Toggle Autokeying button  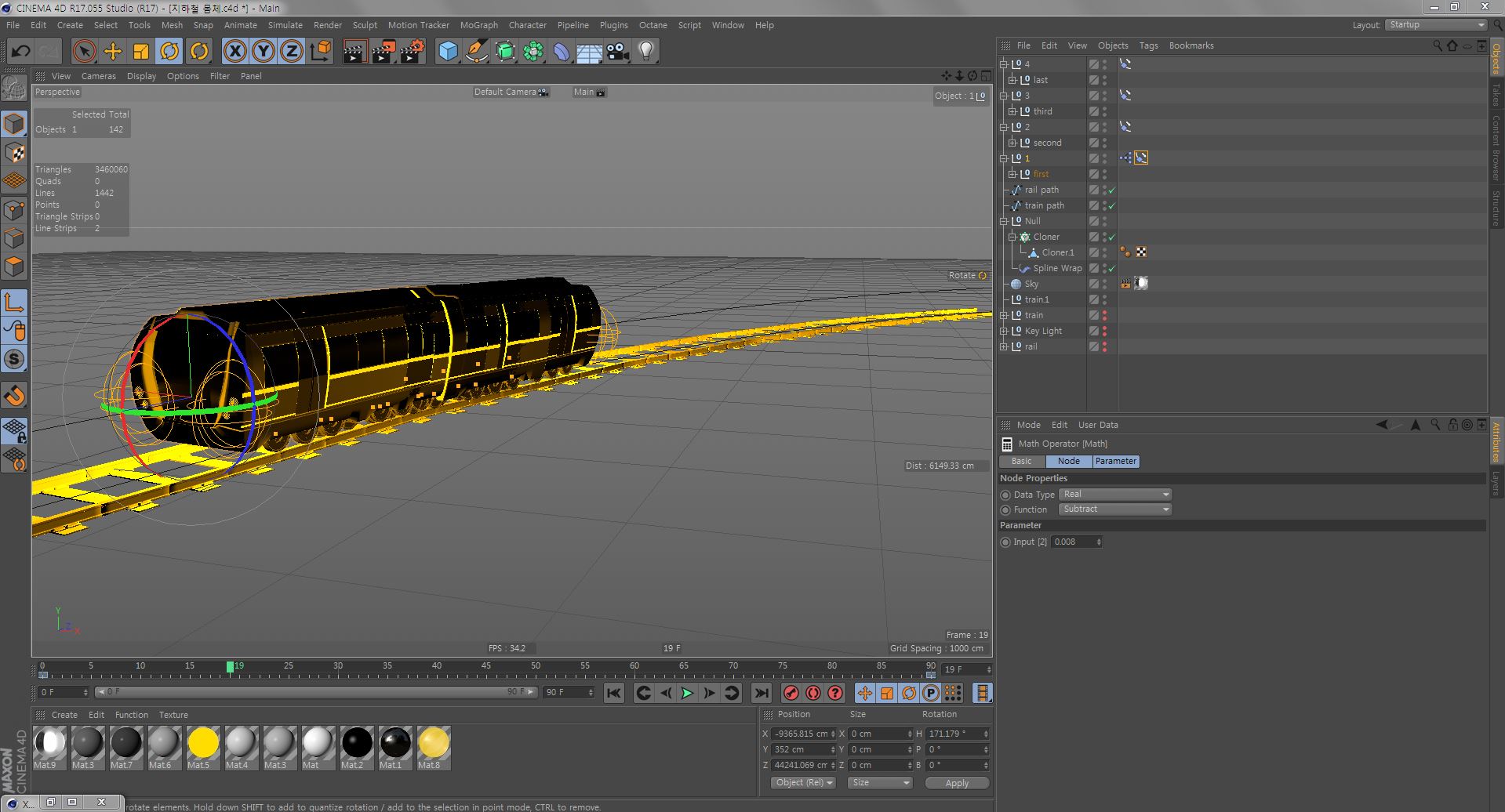point(813,693)
